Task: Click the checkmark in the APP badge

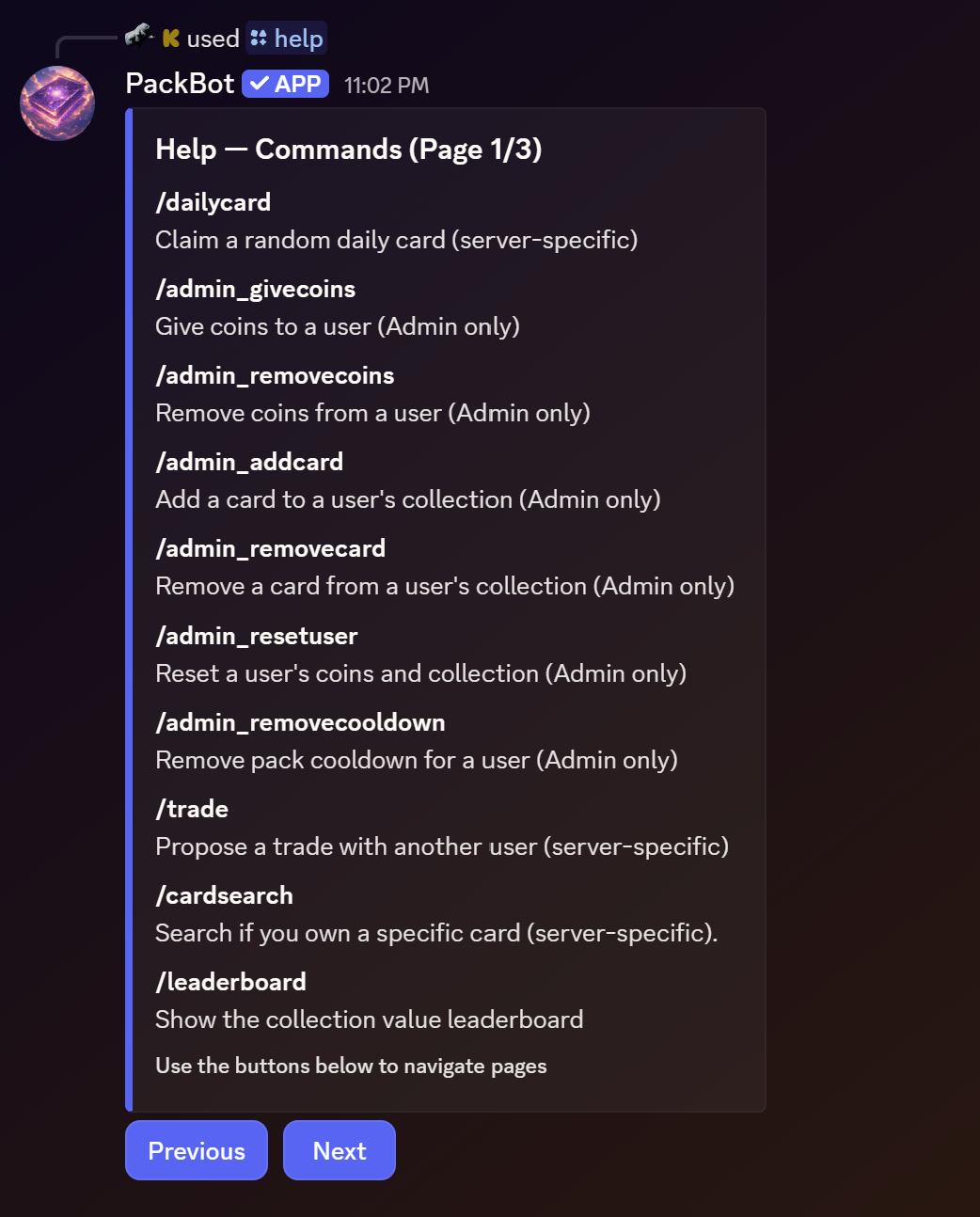Action: coord(259,84)
